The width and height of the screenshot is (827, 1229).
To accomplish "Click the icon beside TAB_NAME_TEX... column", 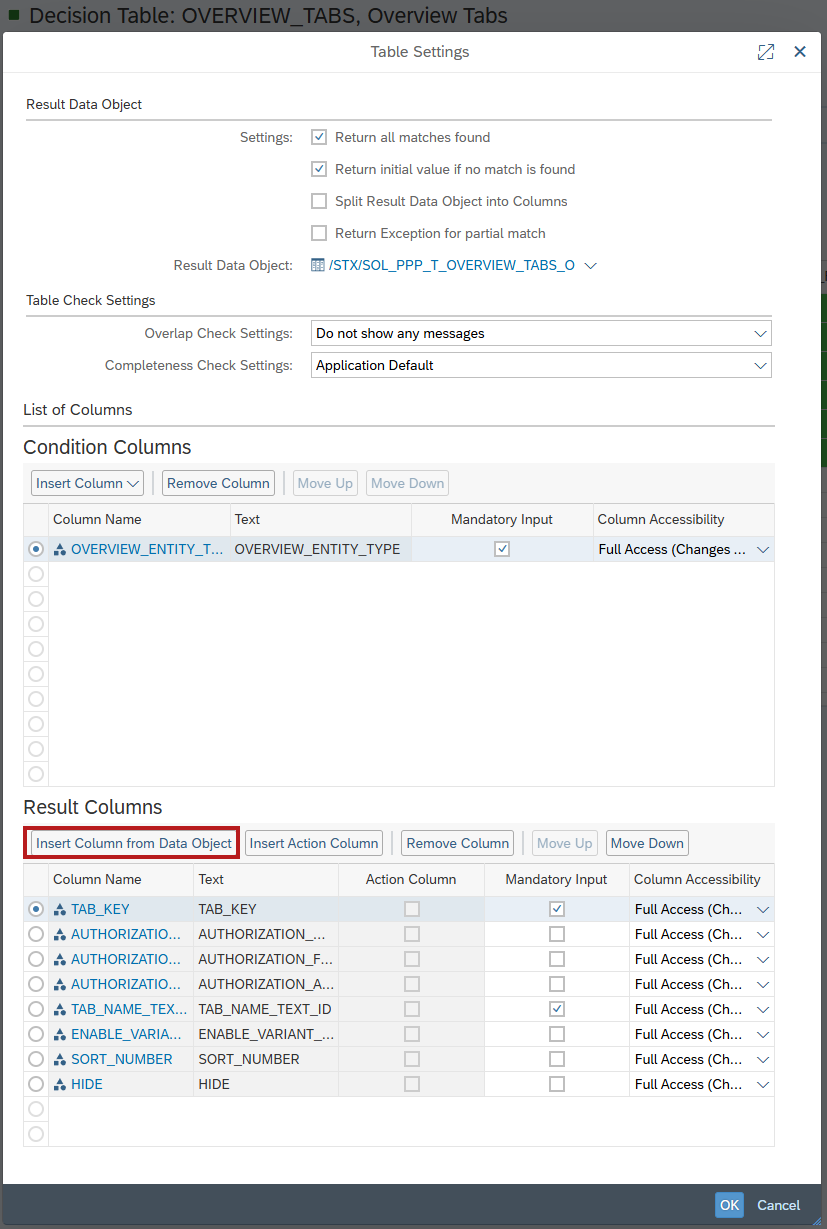I will [x=60, y=1010].
